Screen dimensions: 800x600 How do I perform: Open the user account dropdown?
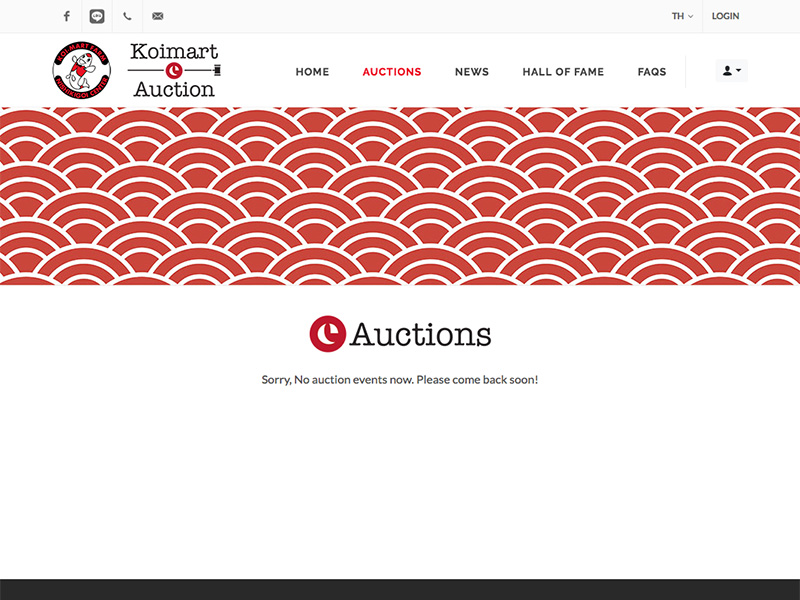click(x=732, y=71)
